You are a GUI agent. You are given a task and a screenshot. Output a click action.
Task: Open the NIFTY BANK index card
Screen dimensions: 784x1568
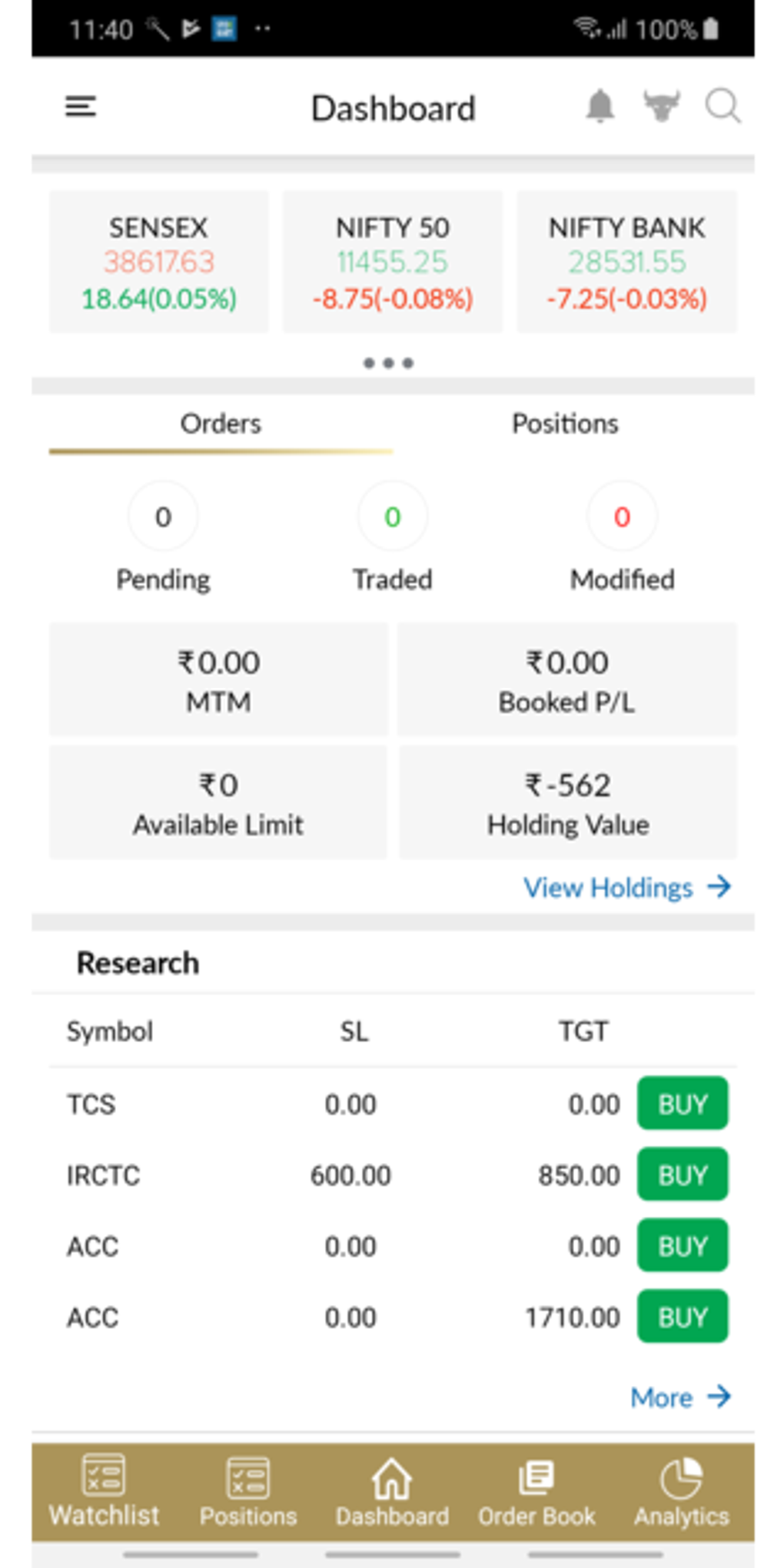(626, 262)
